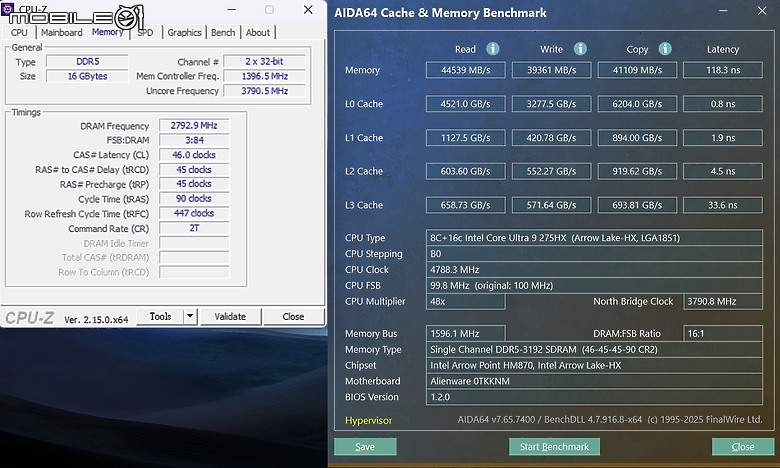Click the CAS# Latency value 46.0 clocks
This screenshot has width=780, height=468.
coord(194,155)
